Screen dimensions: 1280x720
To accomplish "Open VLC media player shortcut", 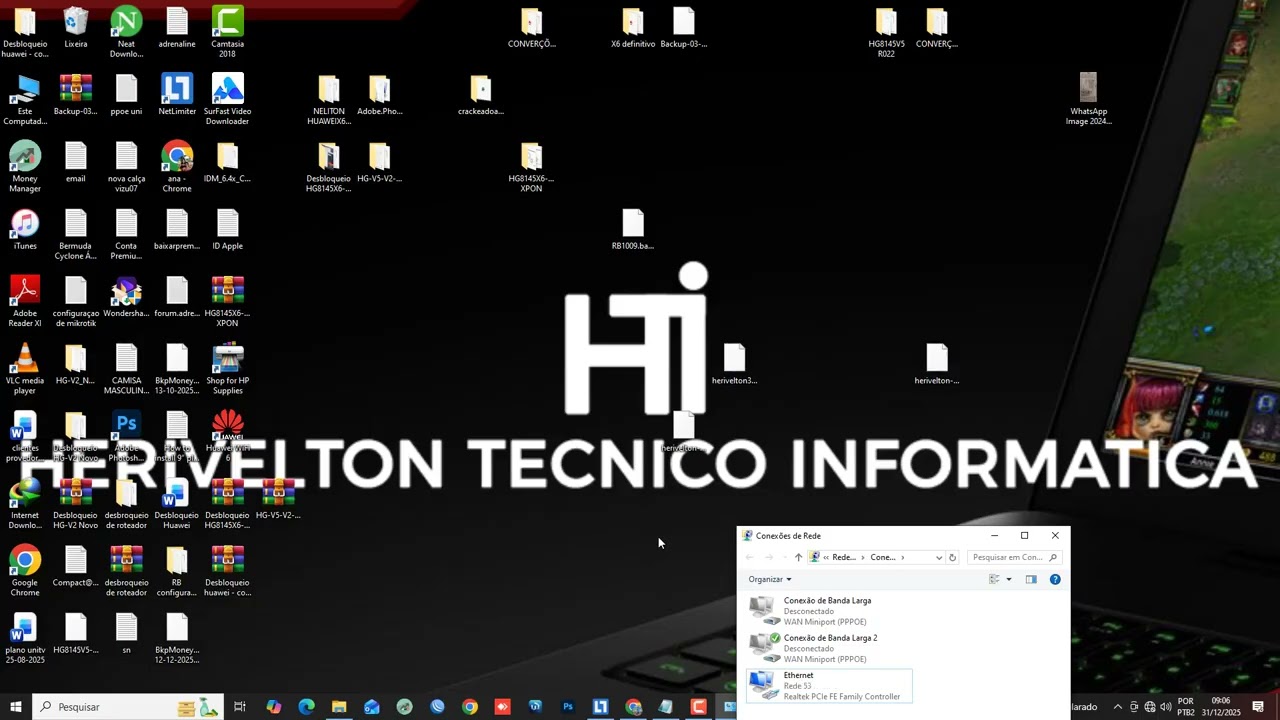I will pyautogui.click(x=25, y=368).
